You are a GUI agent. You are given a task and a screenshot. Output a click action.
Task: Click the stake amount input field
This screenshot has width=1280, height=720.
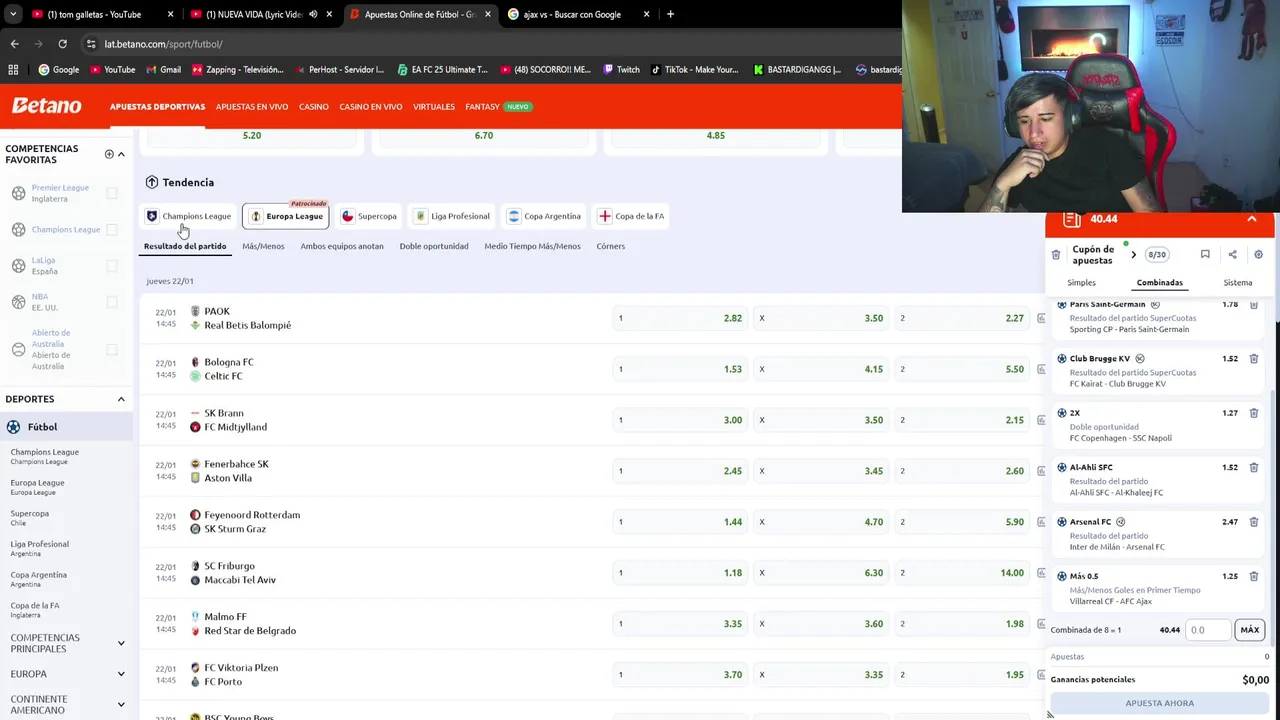(1208, 630)
